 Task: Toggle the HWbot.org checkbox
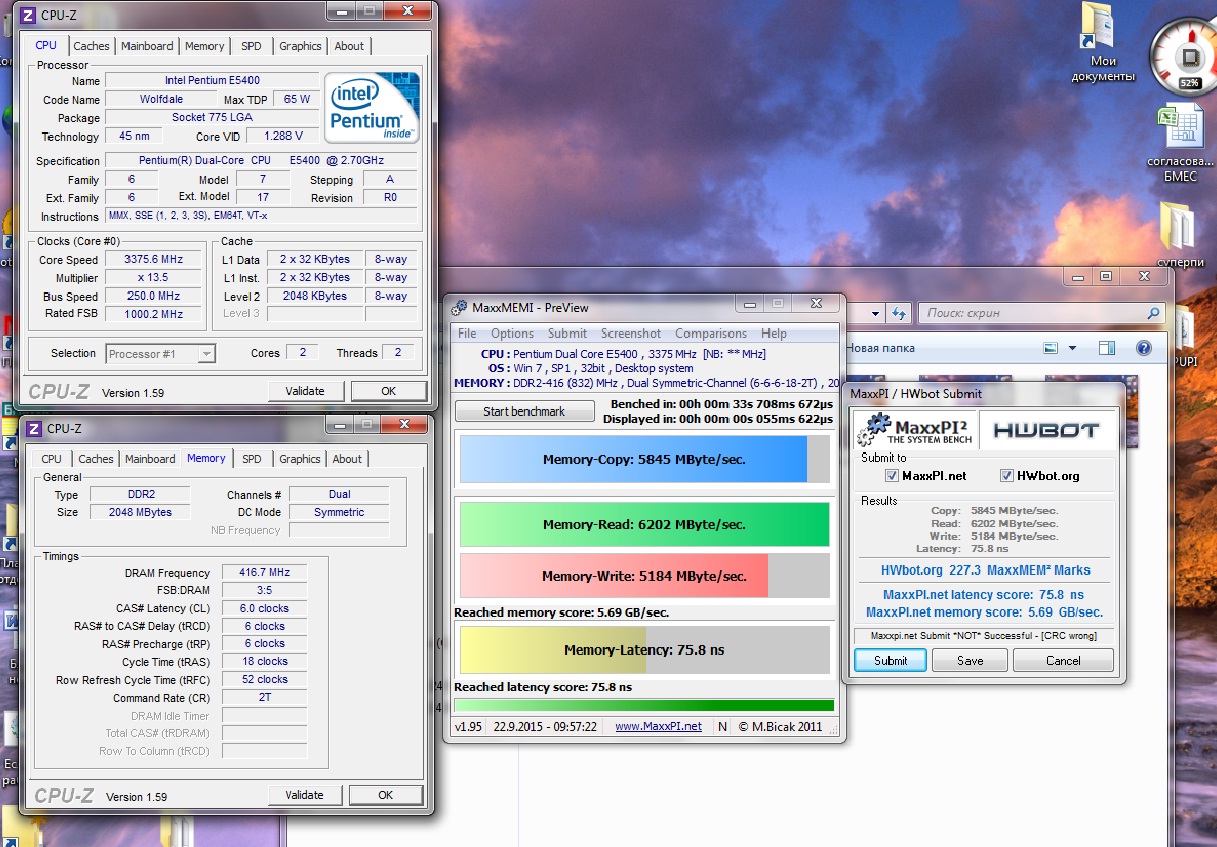1007,476
